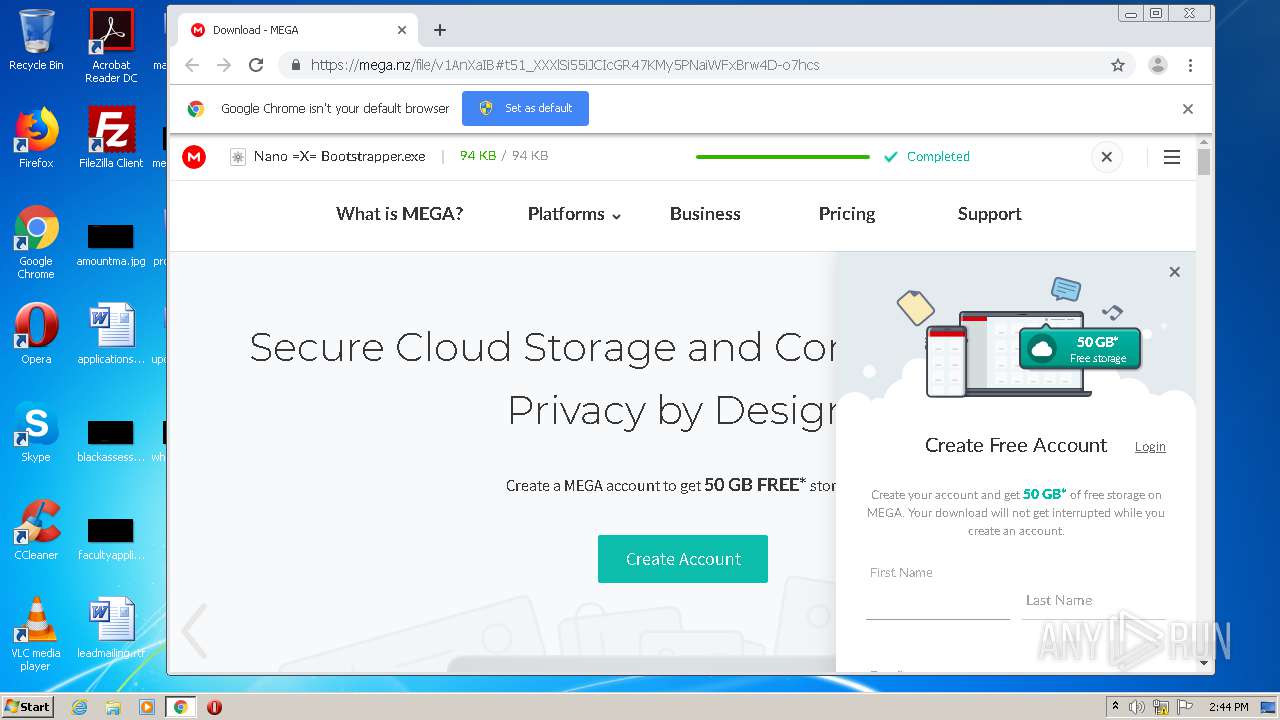
Task: Close the Download - MEGA tab
Action: coord(402,30)
